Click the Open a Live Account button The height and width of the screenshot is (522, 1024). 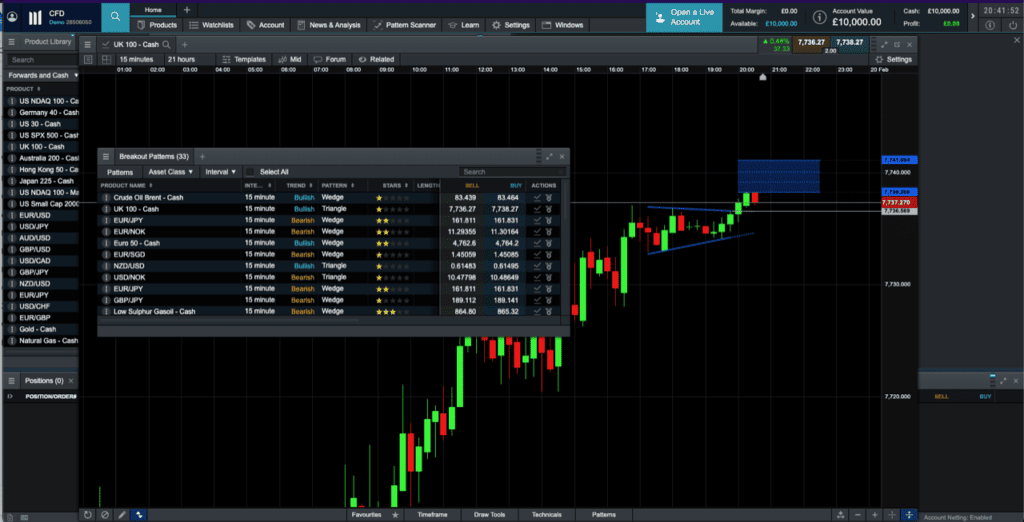686,17
